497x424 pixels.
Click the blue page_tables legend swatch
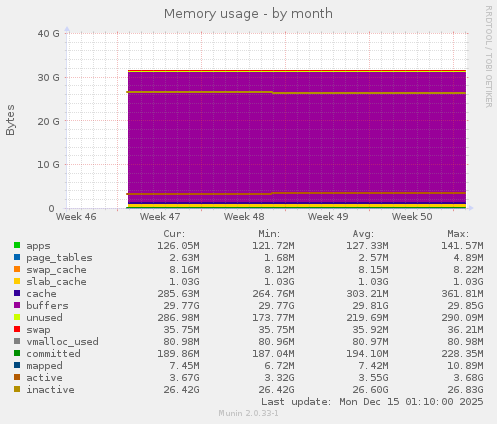click(17, 257)
